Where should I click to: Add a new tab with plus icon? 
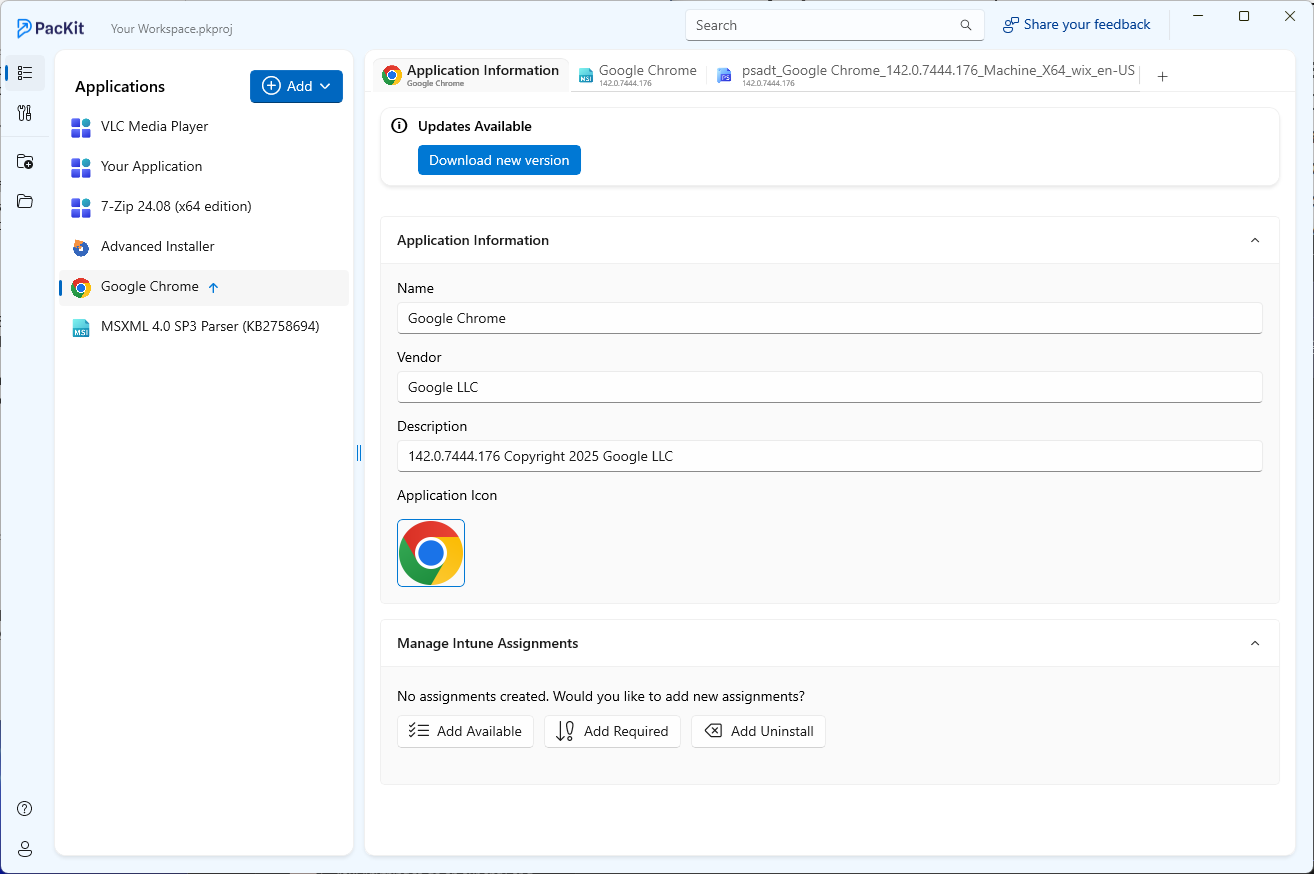1162,76
